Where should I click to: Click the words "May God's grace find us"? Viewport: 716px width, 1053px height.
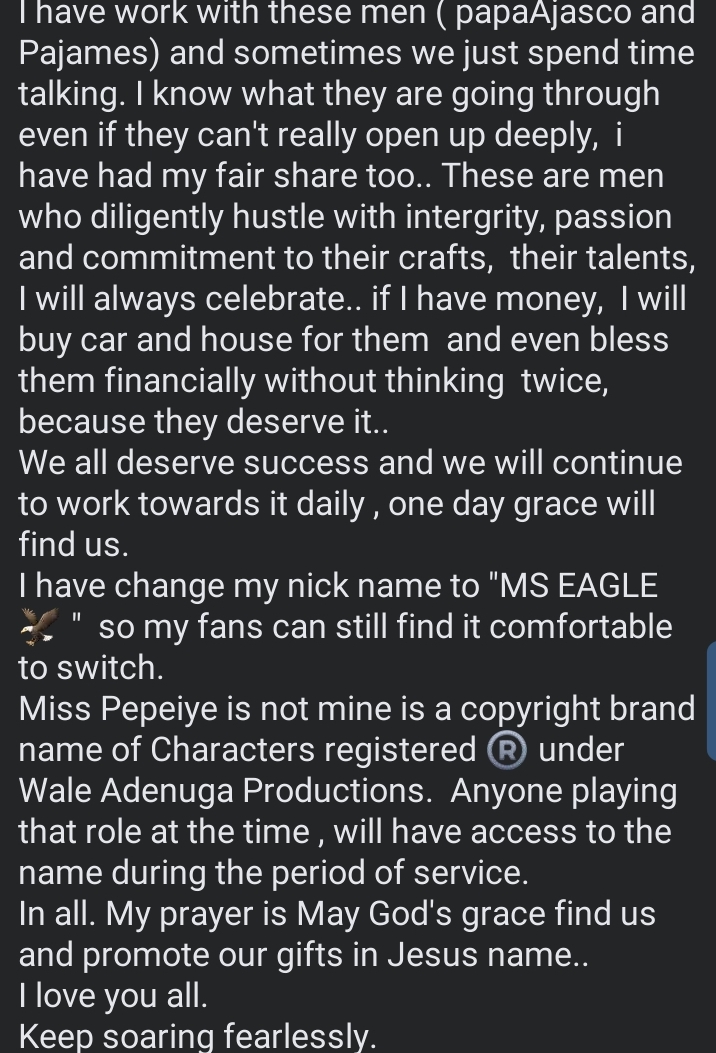point(484,914)
